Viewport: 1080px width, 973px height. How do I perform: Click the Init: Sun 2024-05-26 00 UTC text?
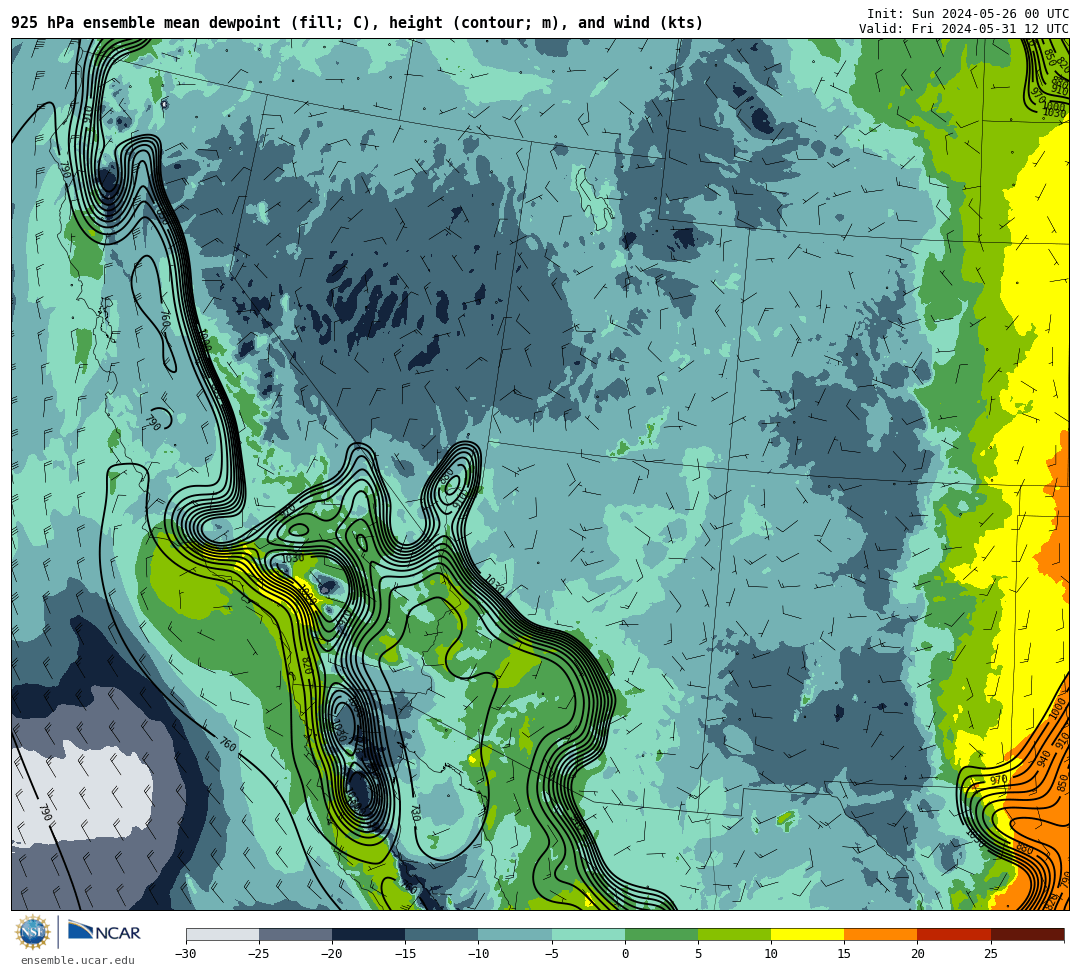click(968, 14)
